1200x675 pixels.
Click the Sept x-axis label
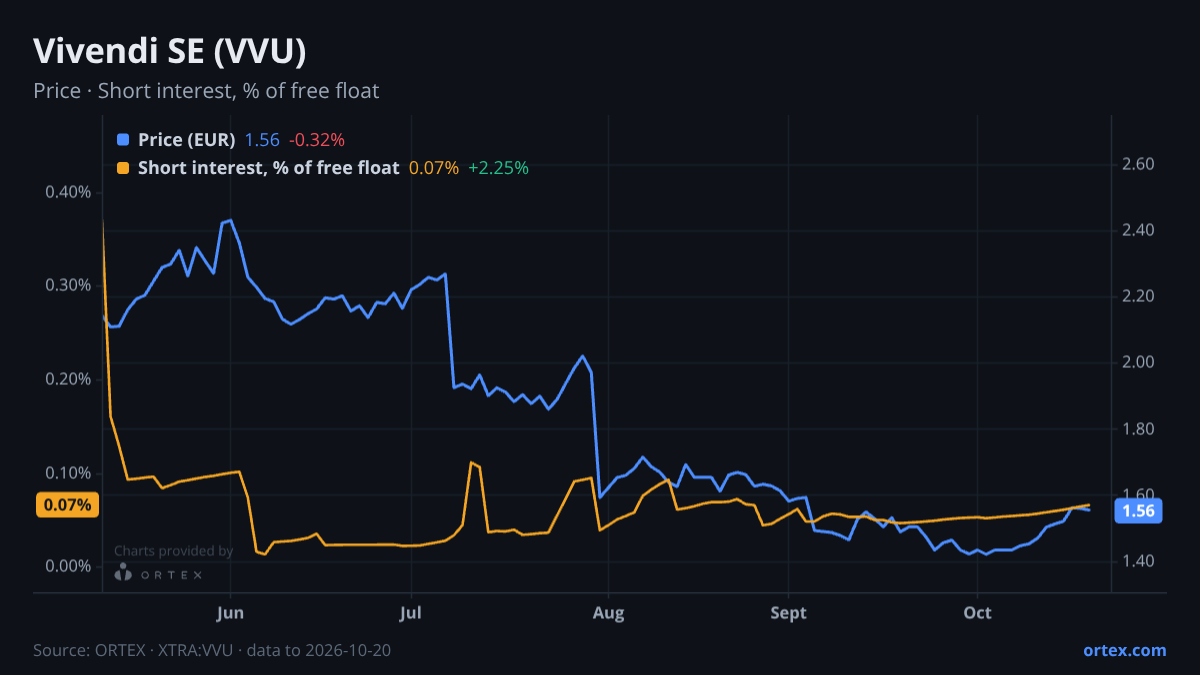[x=788, y=613]
